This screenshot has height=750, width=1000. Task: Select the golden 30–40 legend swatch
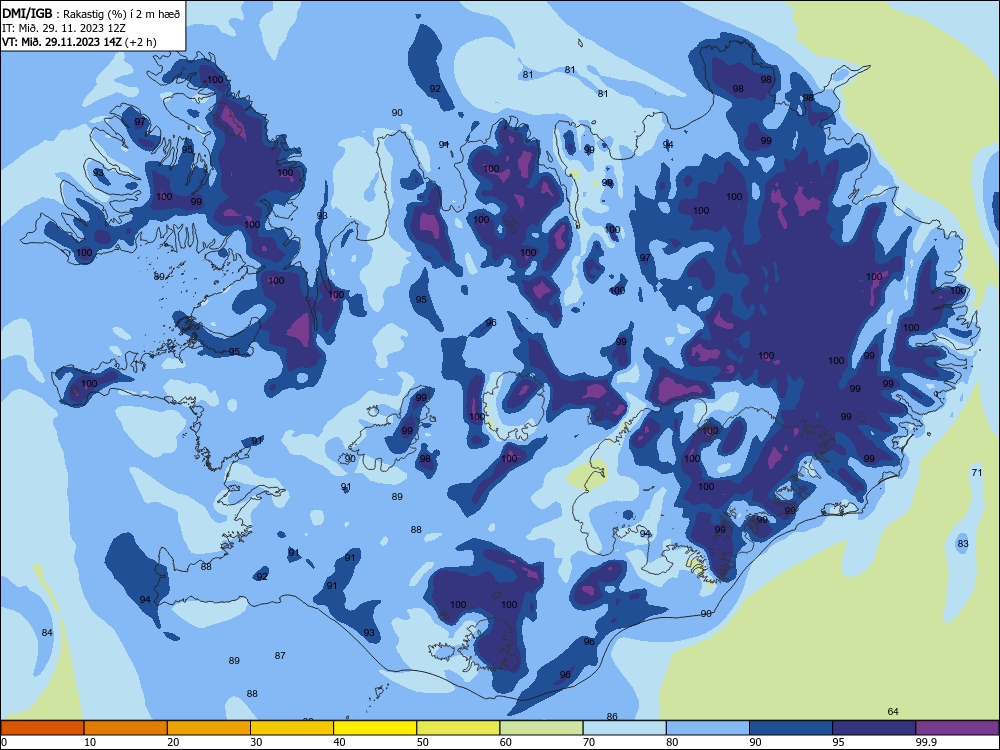(292, 728)
